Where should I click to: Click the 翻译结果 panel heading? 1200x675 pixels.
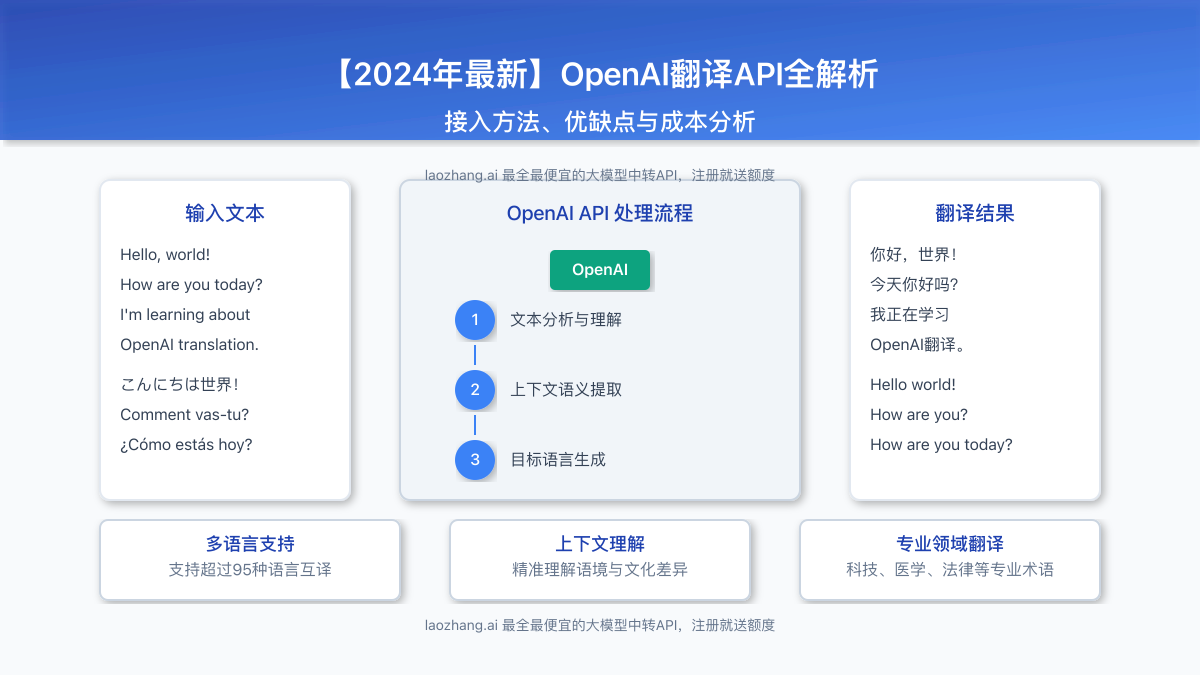975,213
